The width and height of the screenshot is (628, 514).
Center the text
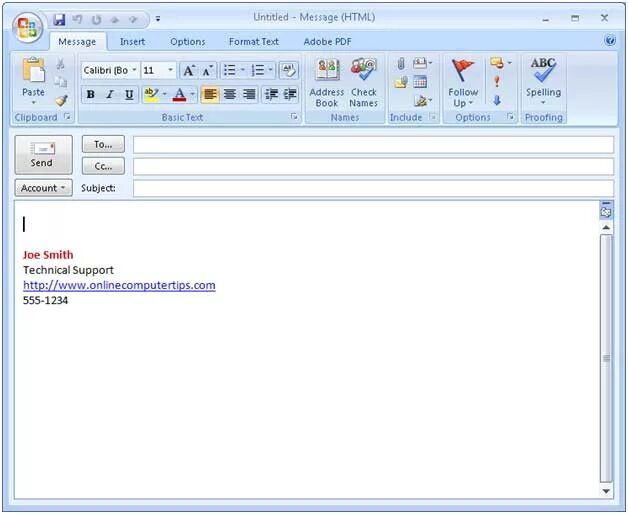point(229,95)
